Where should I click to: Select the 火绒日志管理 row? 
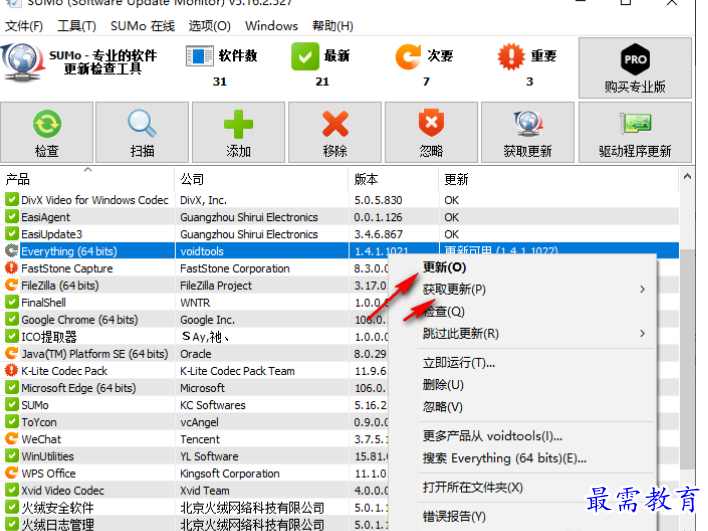click(x=195, y=524)
